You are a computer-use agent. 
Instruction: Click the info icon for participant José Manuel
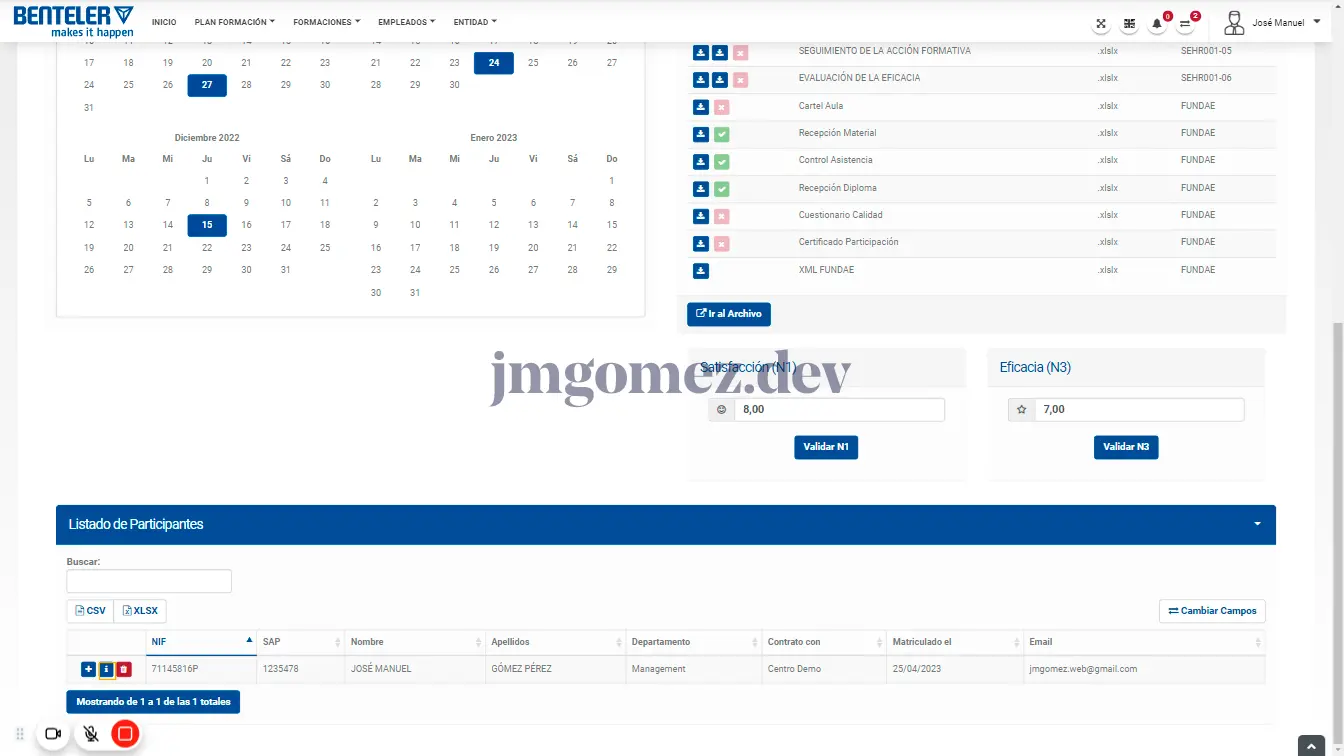coord(106,669)
